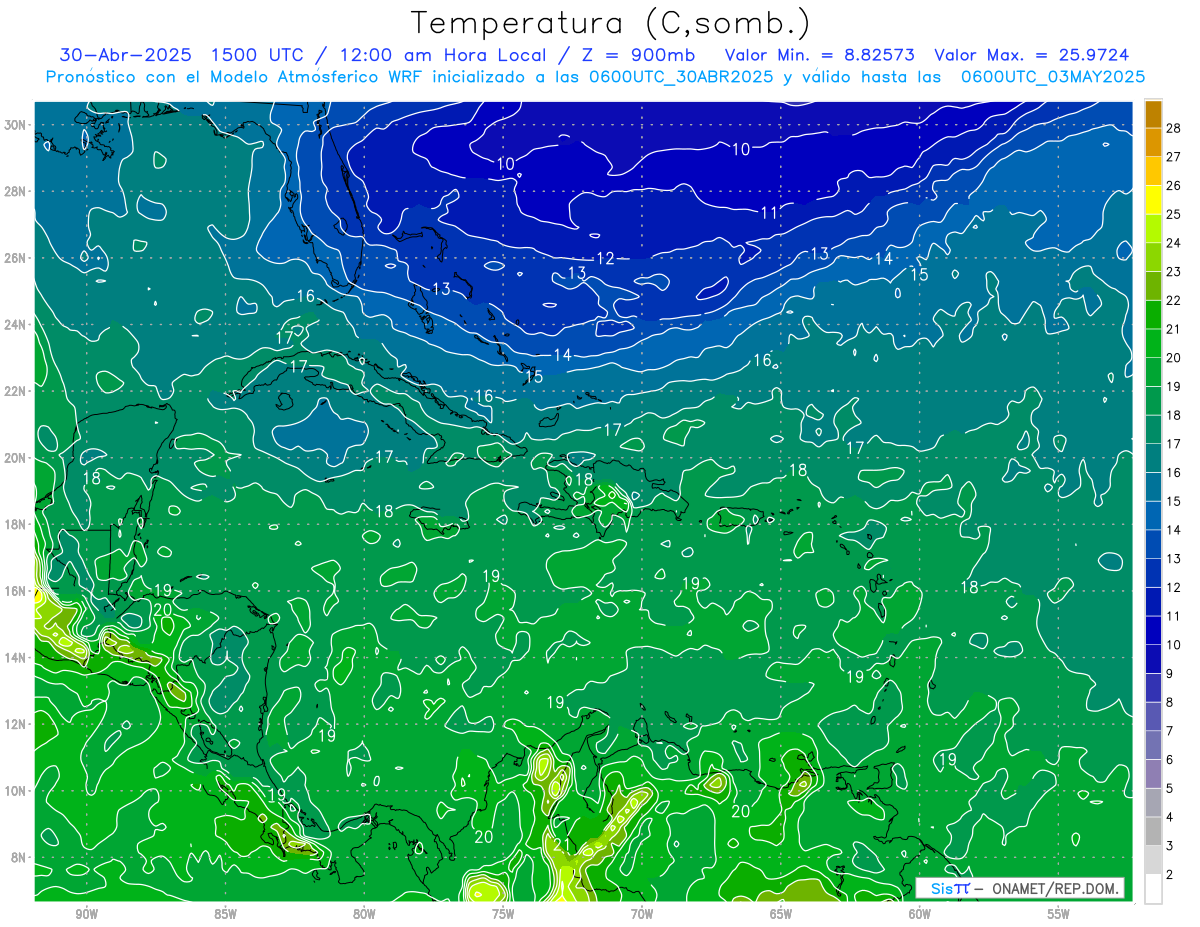Click the '12:00 am Hora Local' text
This screenshot has height=927, width=1200.
442,55
